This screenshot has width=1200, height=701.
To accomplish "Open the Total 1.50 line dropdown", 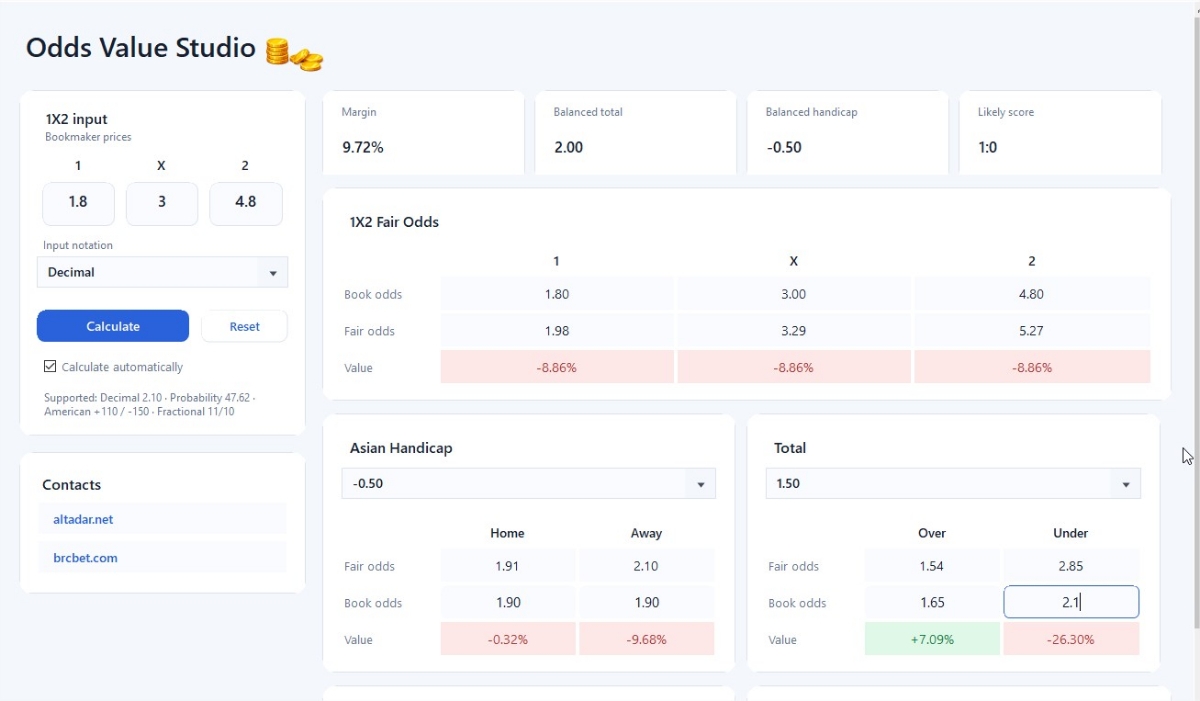I will [953, 483].
